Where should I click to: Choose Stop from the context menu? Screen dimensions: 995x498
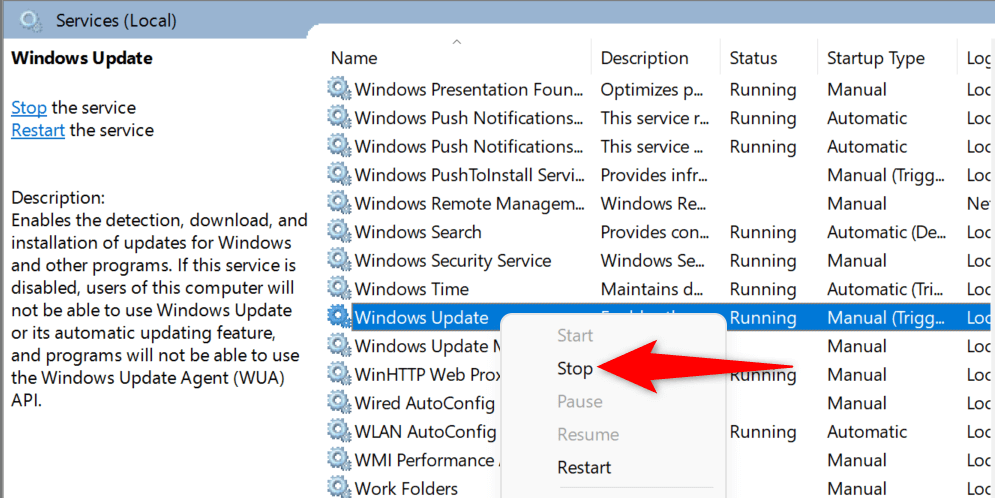(x=575, y=368)
